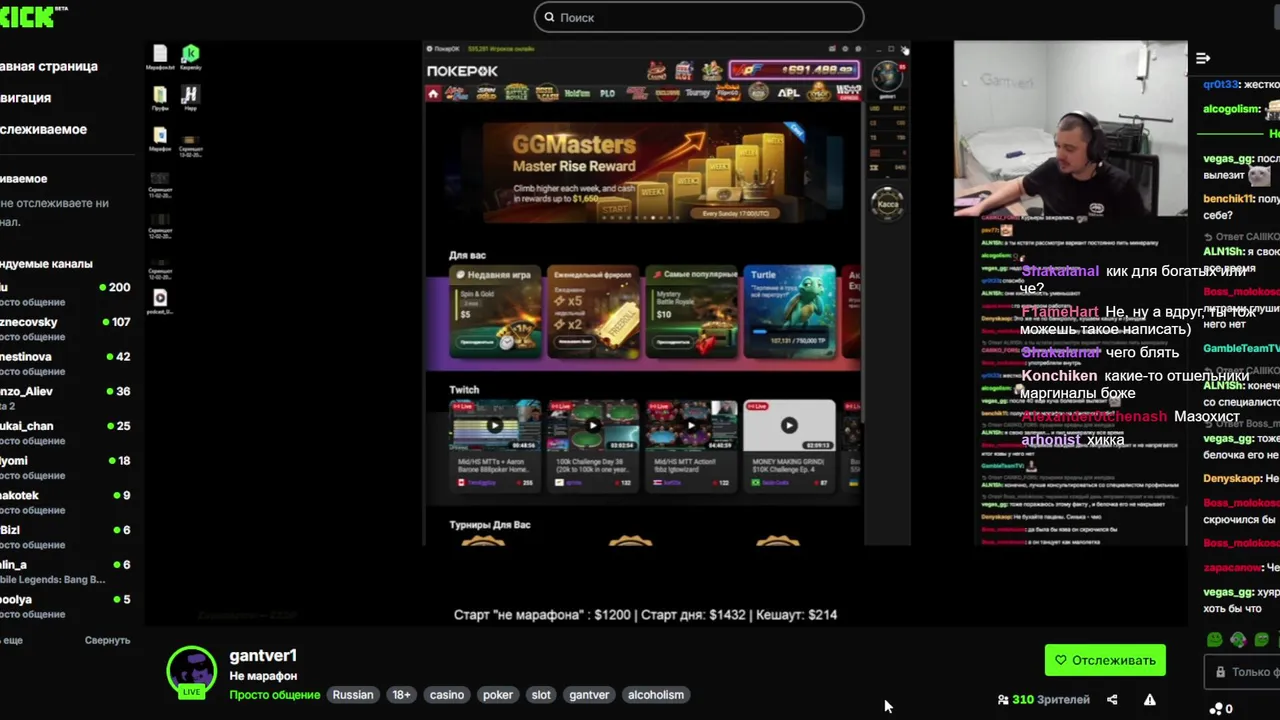Play the Mid/HS MTT Action stream

coord(691,426)
